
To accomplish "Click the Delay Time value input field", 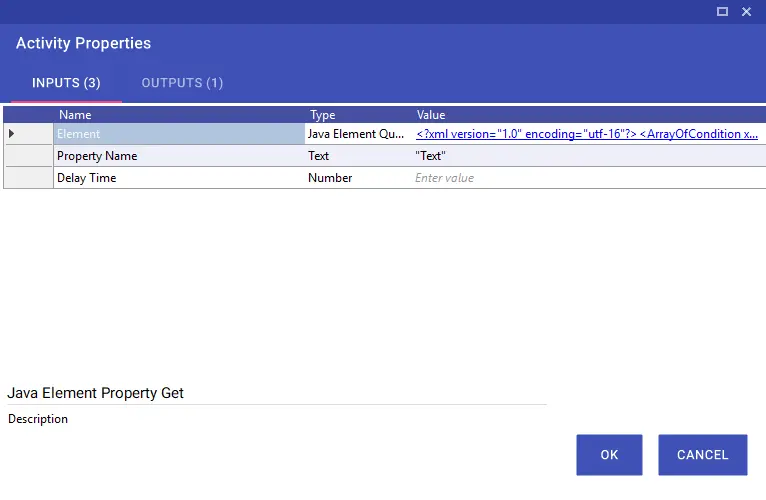I will 589,178.
